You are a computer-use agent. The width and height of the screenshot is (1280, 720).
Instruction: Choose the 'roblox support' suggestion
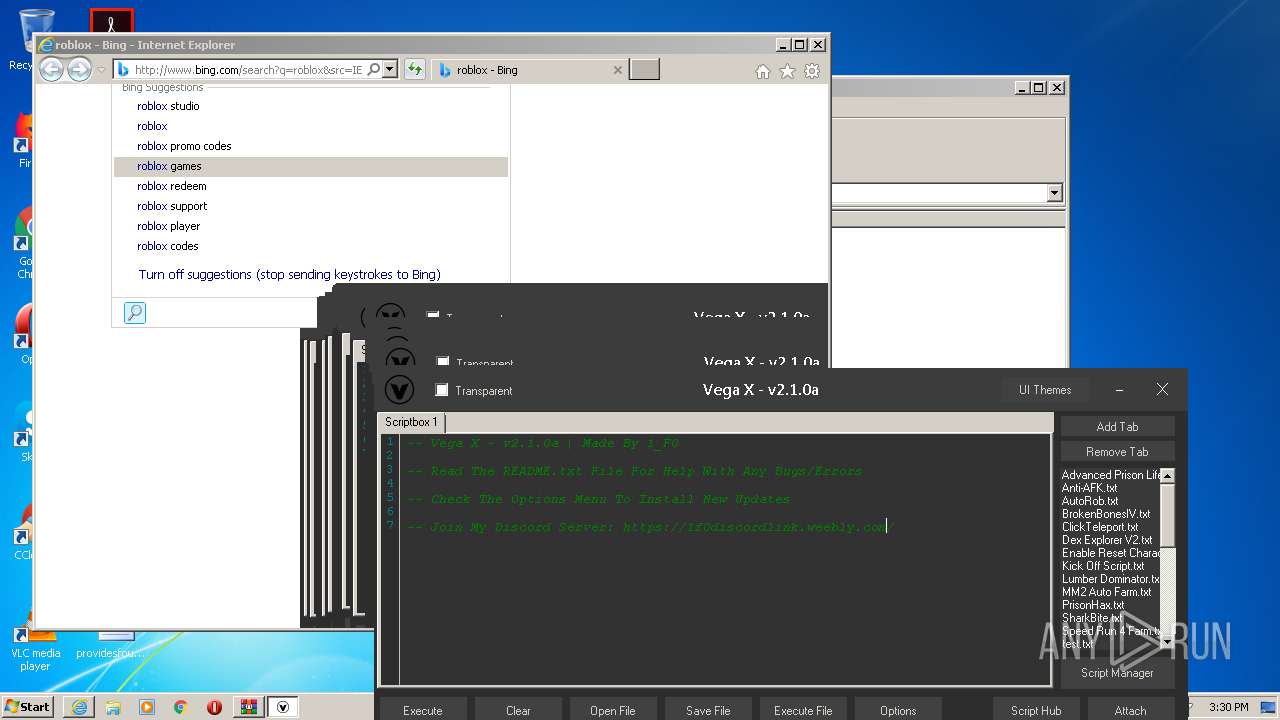[x=311, y=206]
